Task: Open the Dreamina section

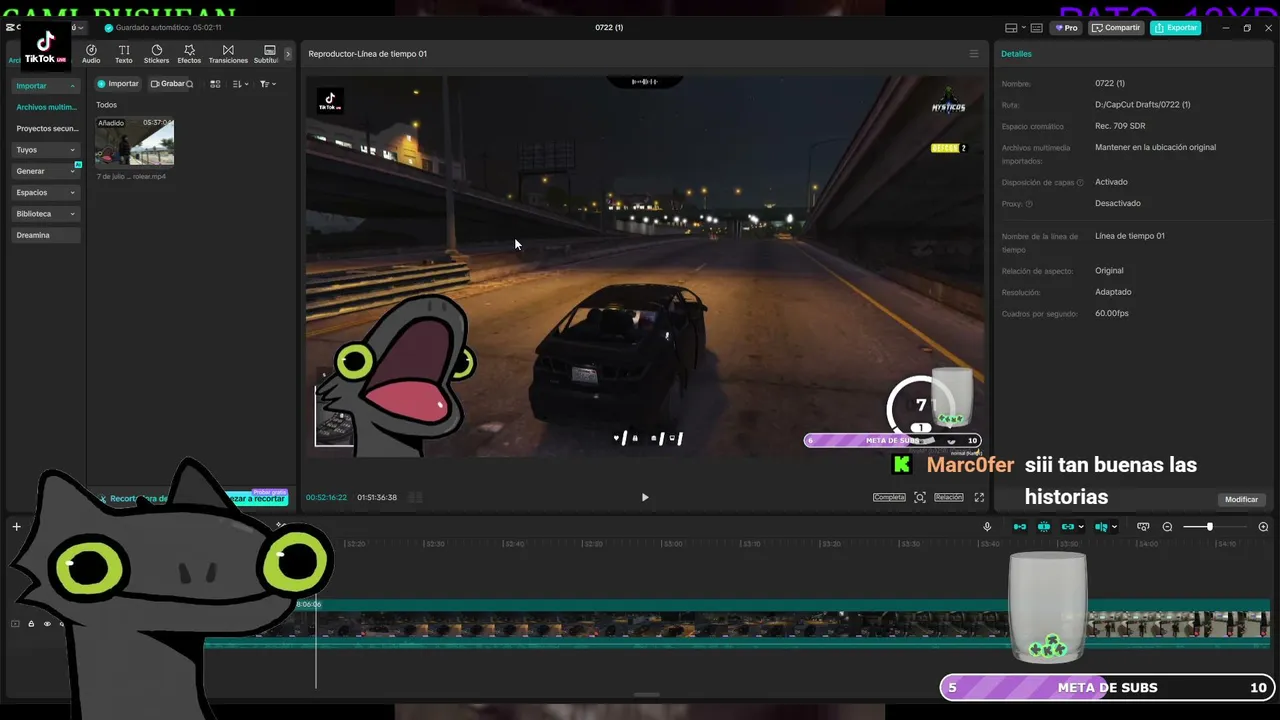Action: [x=46, y=235]
